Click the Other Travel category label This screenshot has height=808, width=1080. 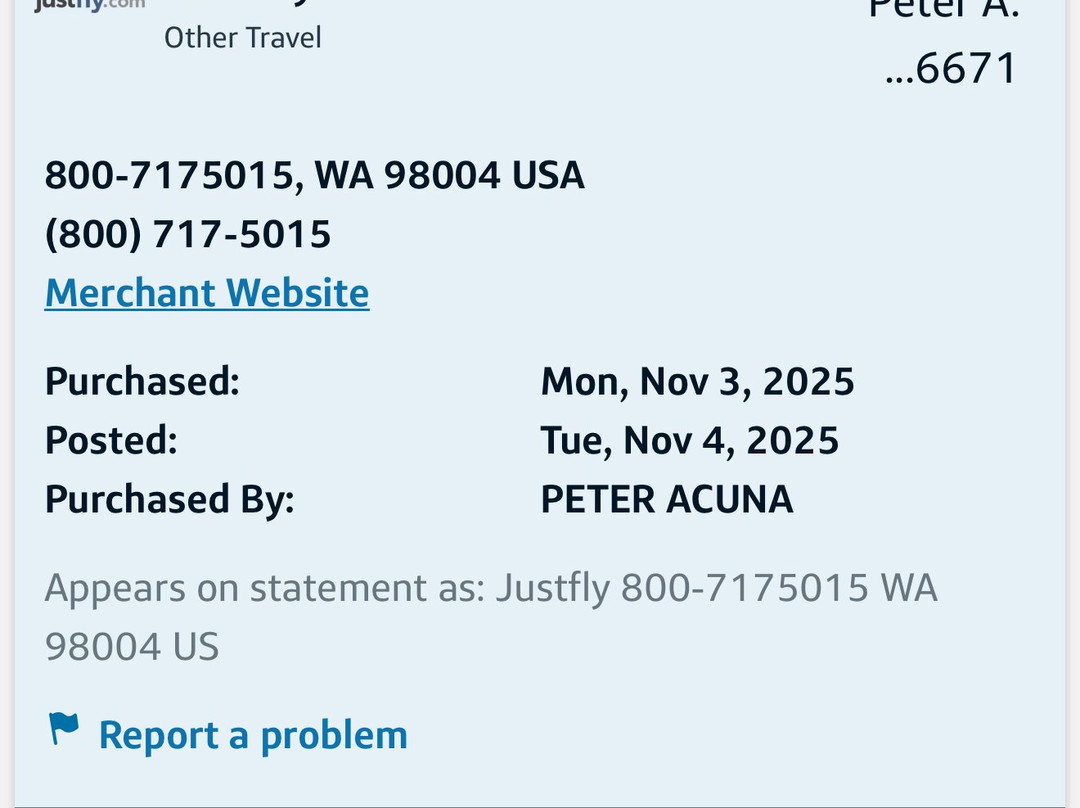tap(243, 38)
